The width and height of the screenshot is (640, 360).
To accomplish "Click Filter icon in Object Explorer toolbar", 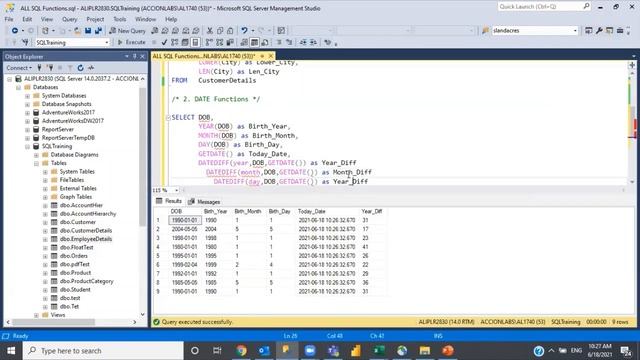I will pyautogui.click(x=70, y=68).
